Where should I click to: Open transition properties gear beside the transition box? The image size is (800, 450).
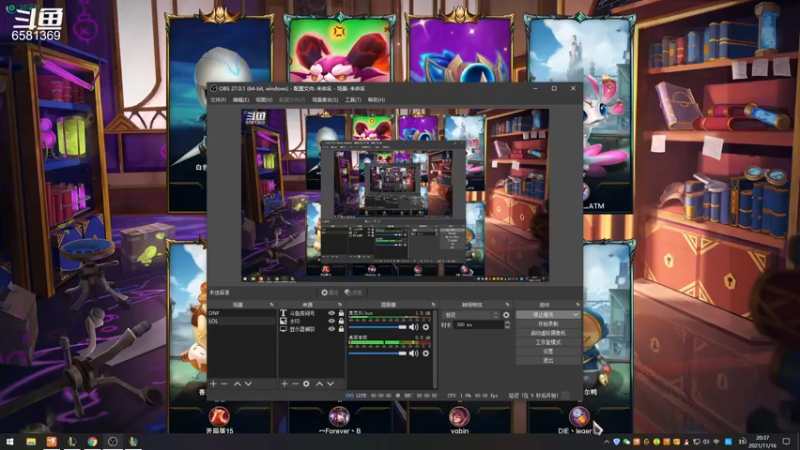click(x=506, y=315)
